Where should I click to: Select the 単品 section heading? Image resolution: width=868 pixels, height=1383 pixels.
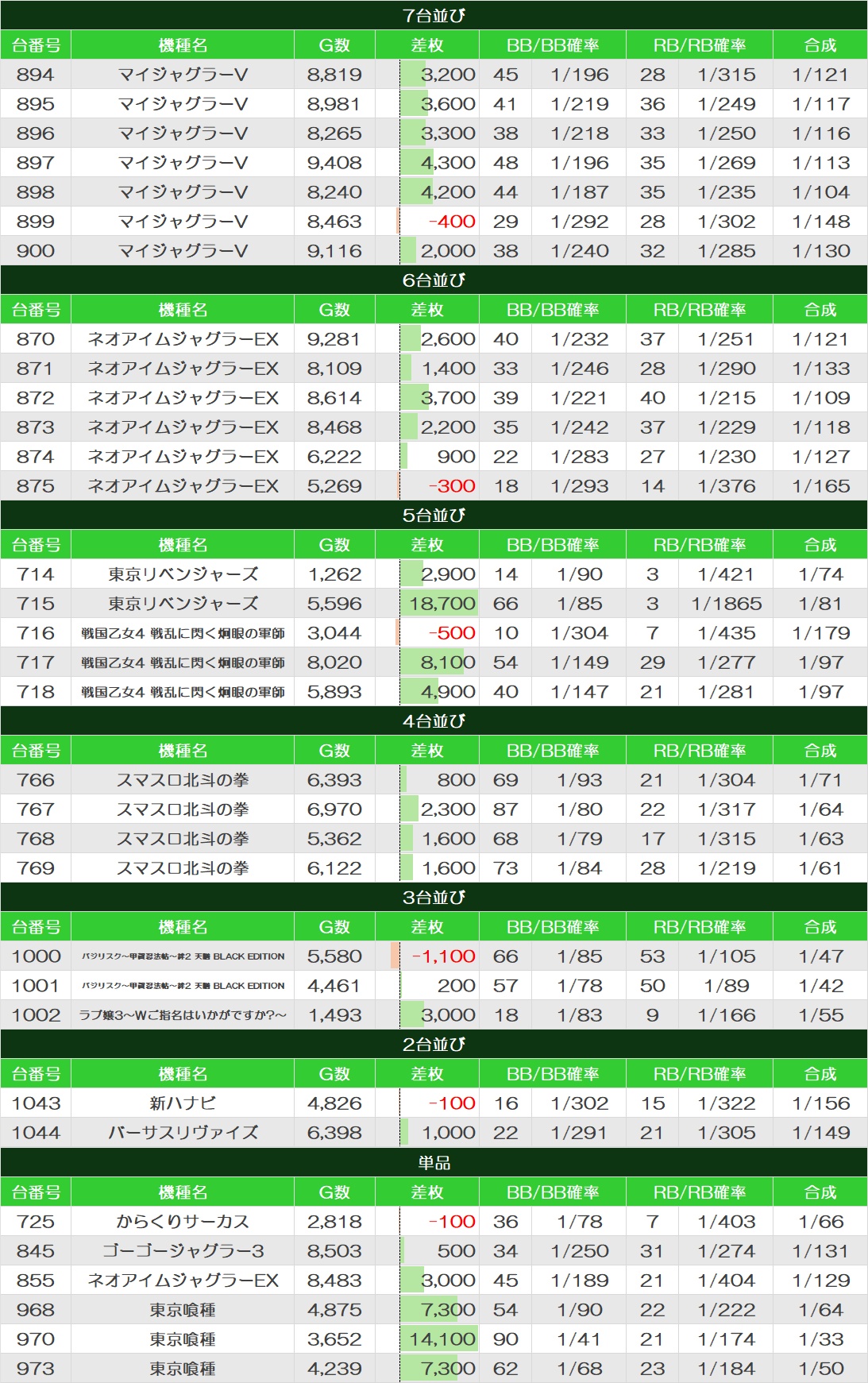434,1162
